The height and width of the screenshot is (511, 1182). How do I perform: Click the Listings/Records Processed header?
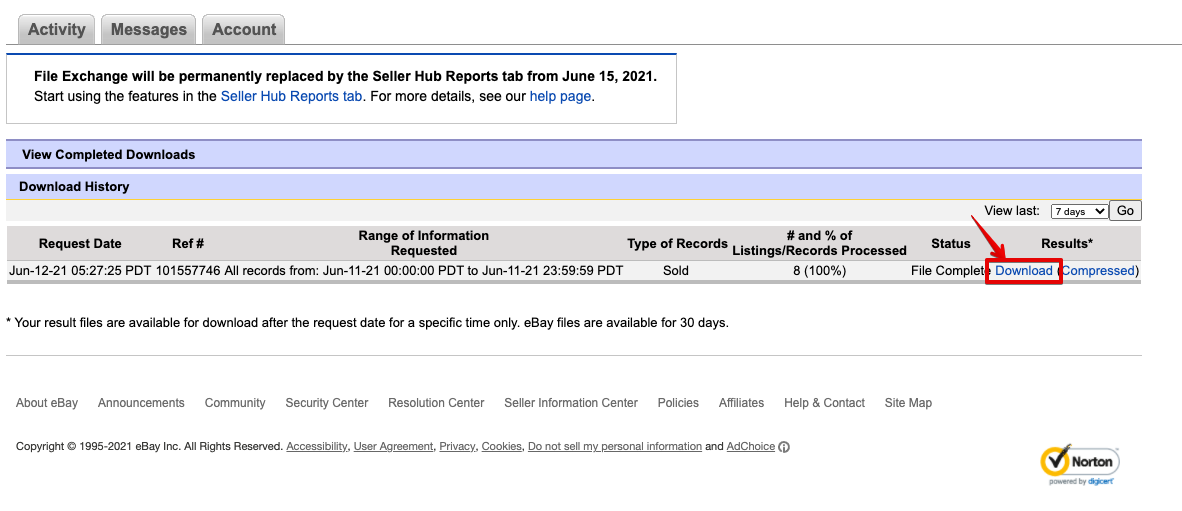click(x=819, y=243)
